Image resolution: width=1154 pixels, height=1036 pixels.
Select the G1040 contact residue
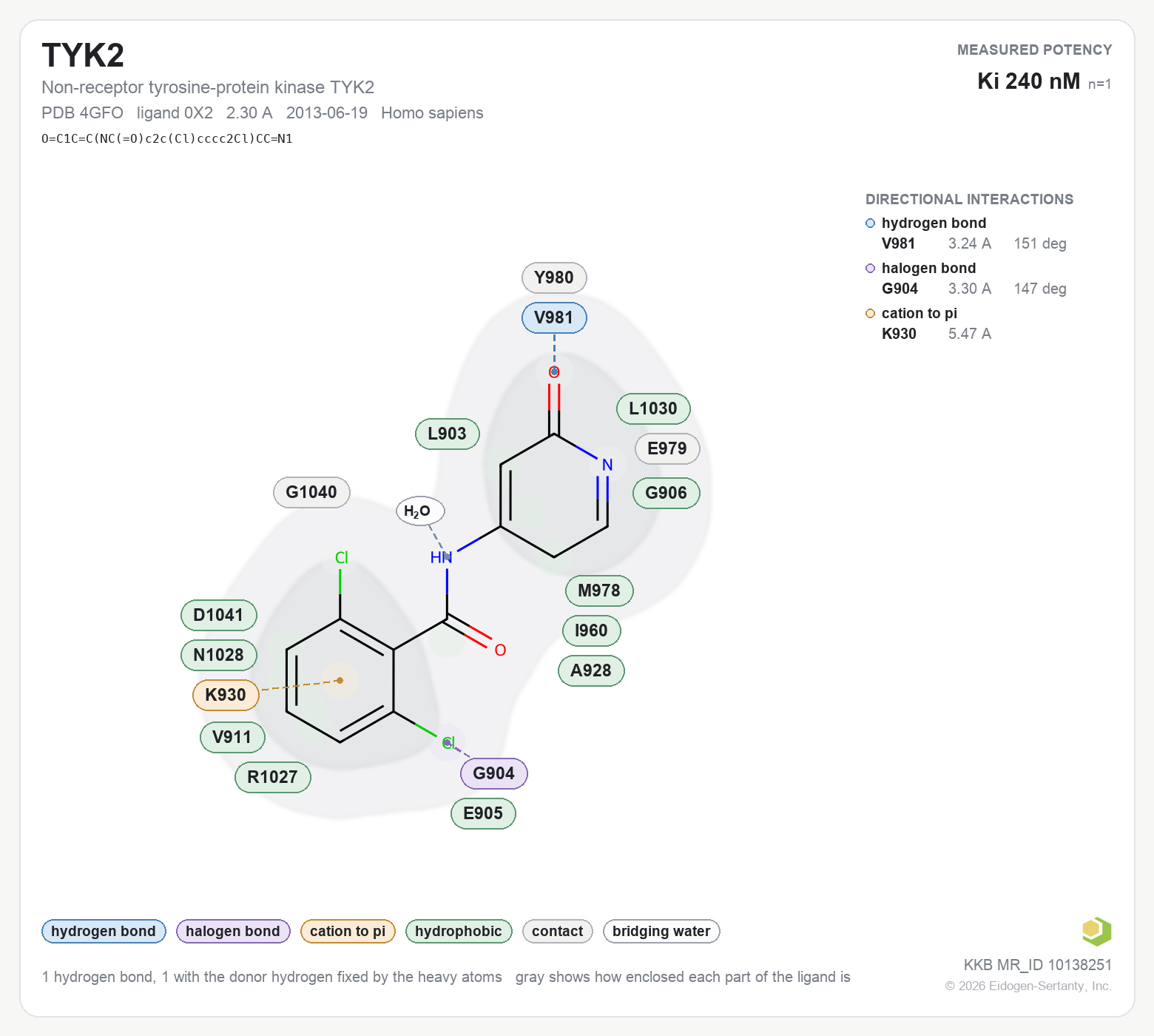coord(311,492)
